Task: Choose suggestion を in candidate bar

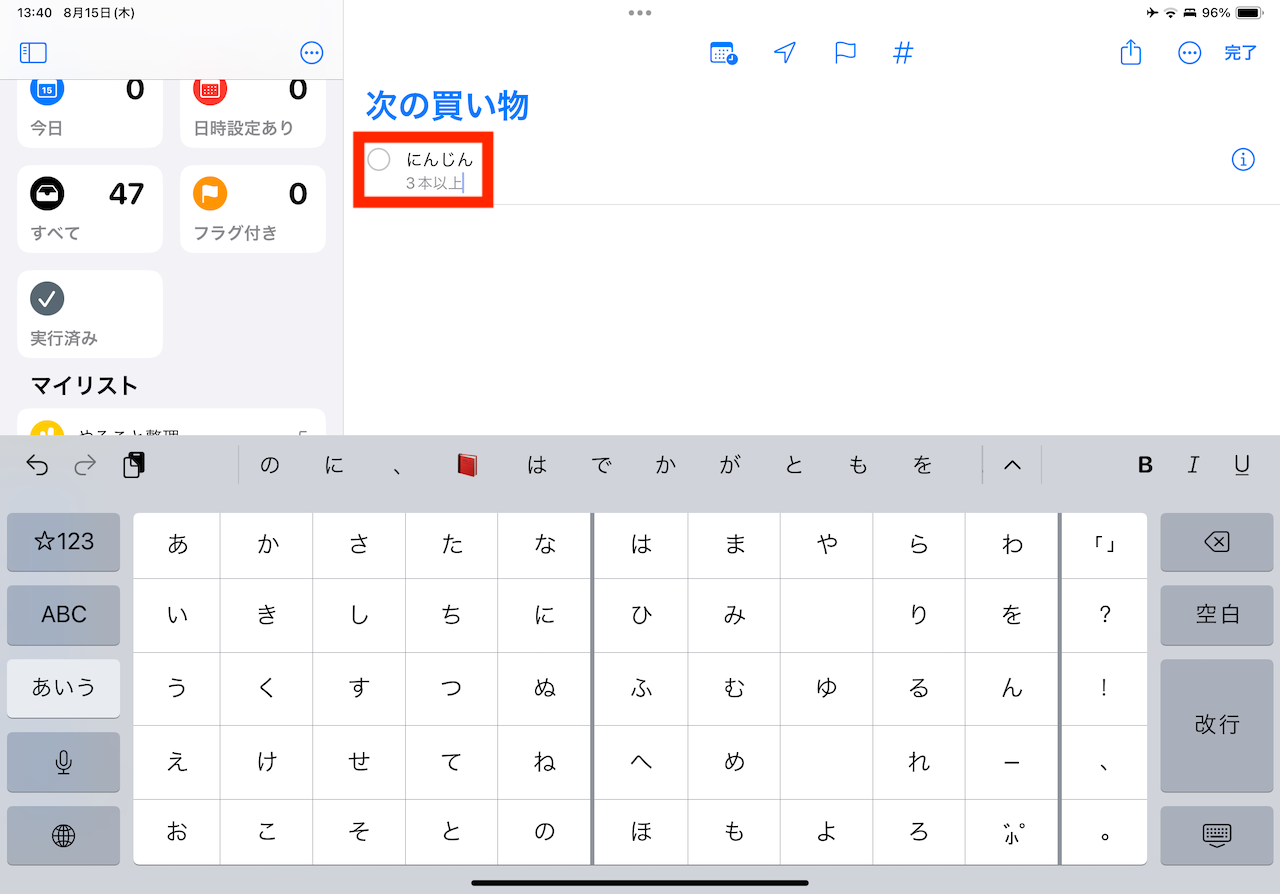Action: tap(923, 465)
